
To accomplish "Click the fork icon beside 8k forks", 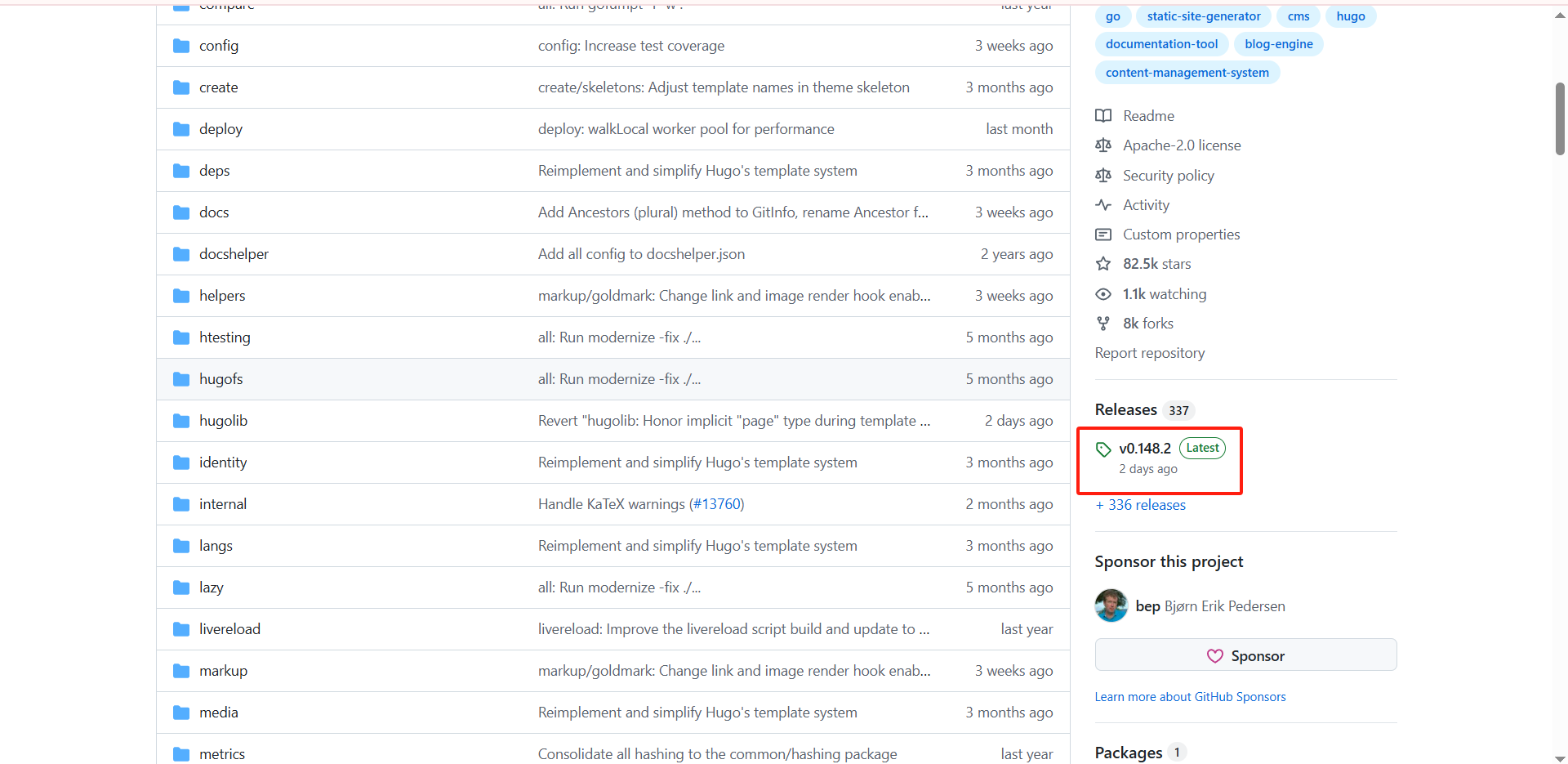I will (x=1103, y=324).
